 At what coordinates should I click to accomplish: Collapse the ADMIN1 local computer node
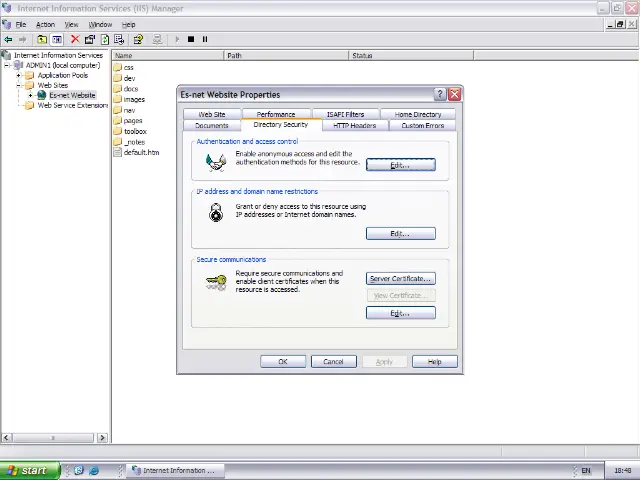(x=7, y=65)
